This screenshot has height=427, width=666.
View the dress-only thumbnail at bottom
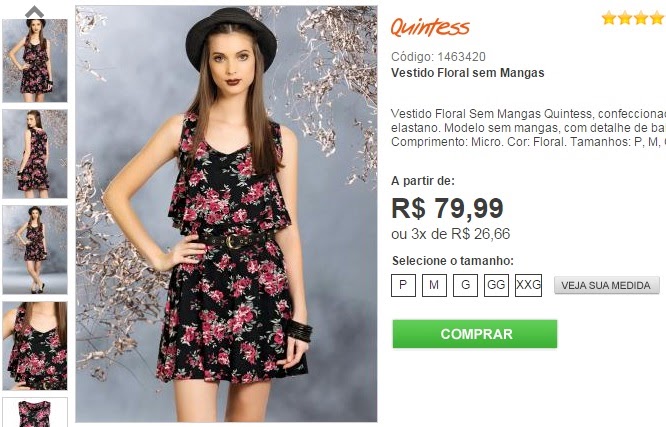[x=35, y=412]
